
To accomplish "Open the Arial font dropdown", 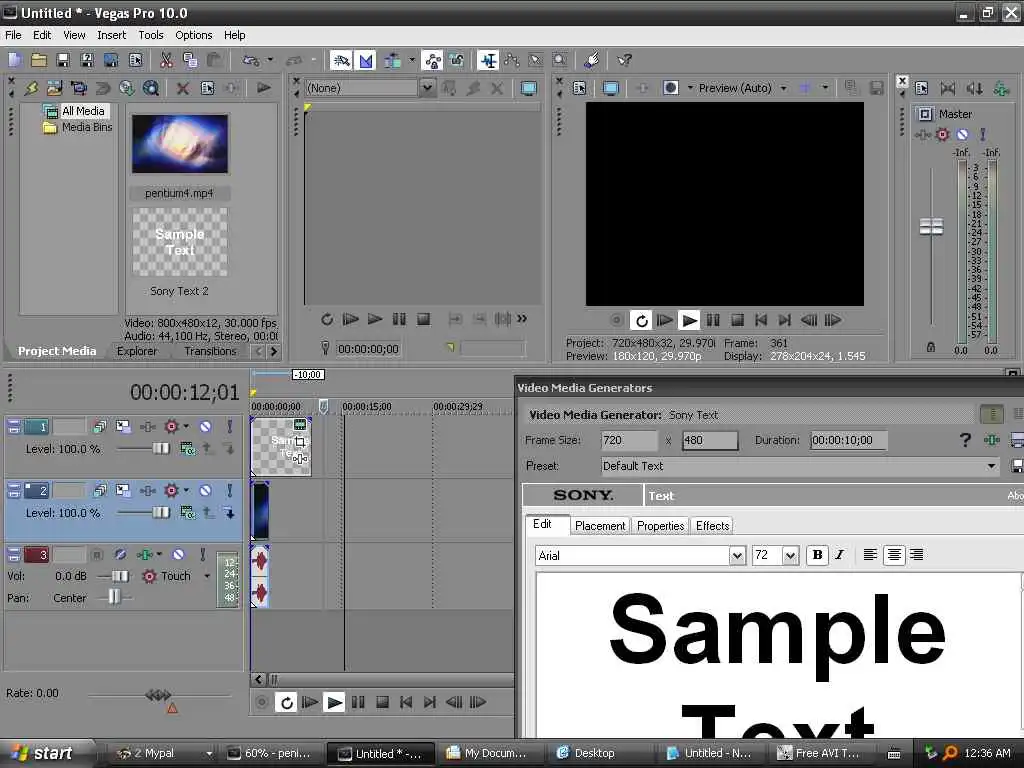I will click(x=737, y=556).
